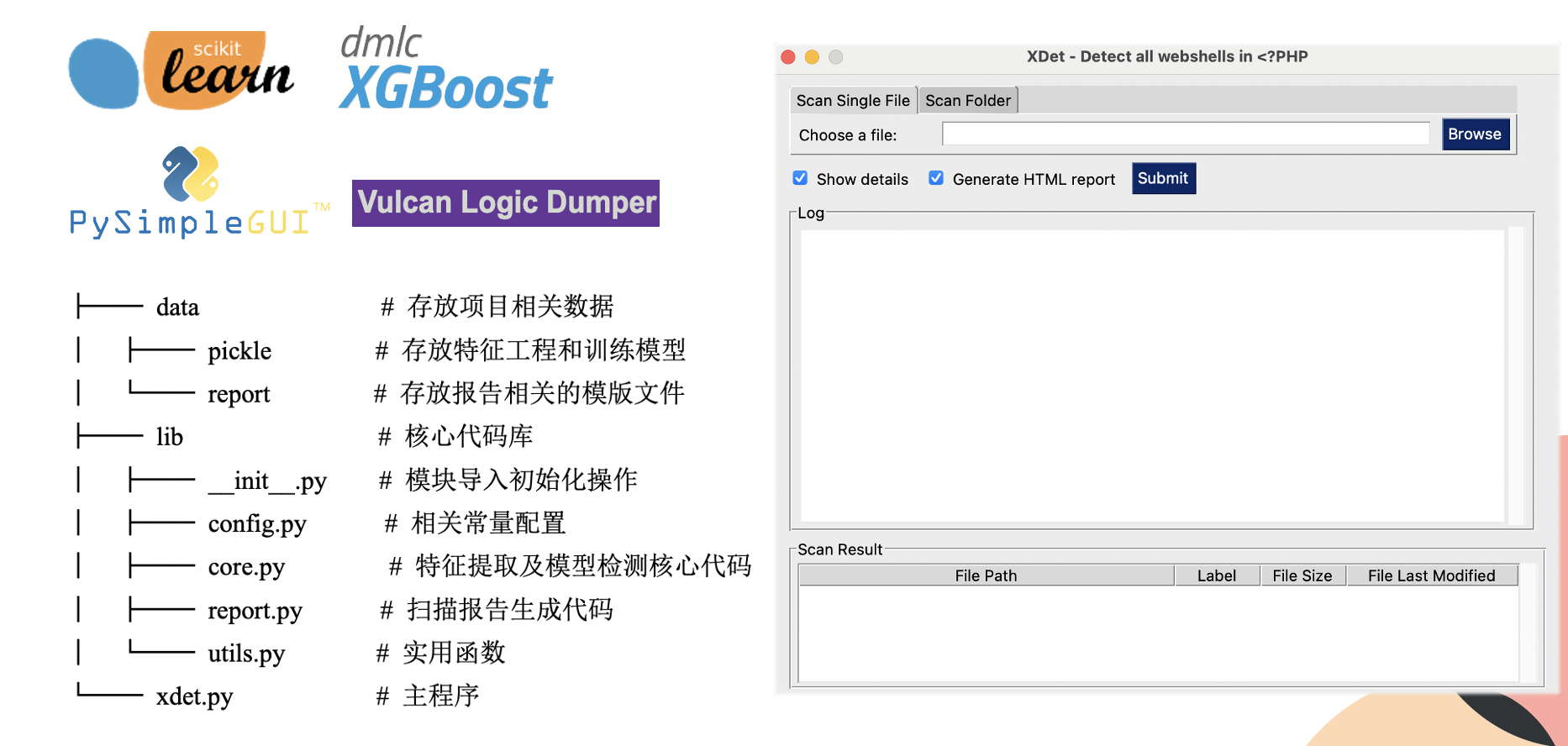
Task: Click the Choose a file input field
Action: click(1186, 134)
